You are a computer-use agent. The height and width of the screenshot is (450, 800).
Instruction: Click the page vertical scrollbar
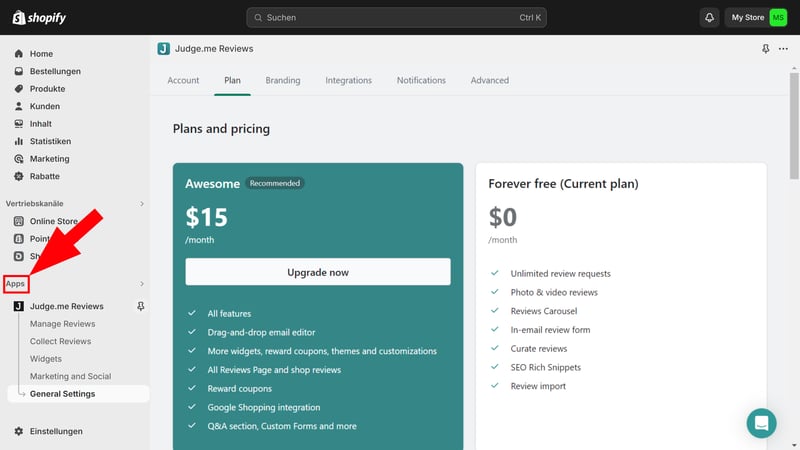tap(794, 120)
